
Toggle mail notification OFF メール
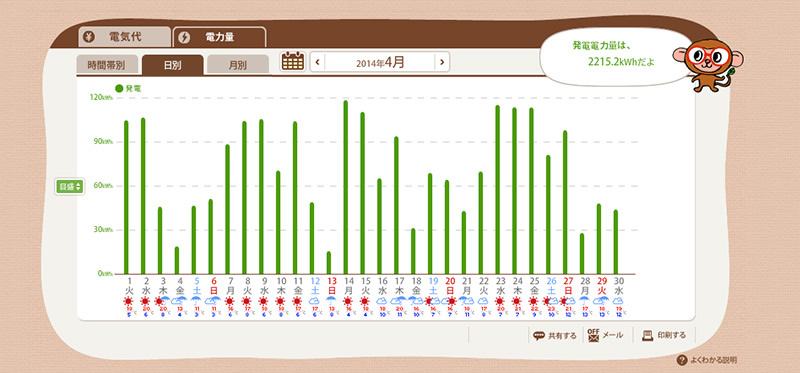(606, 335)
